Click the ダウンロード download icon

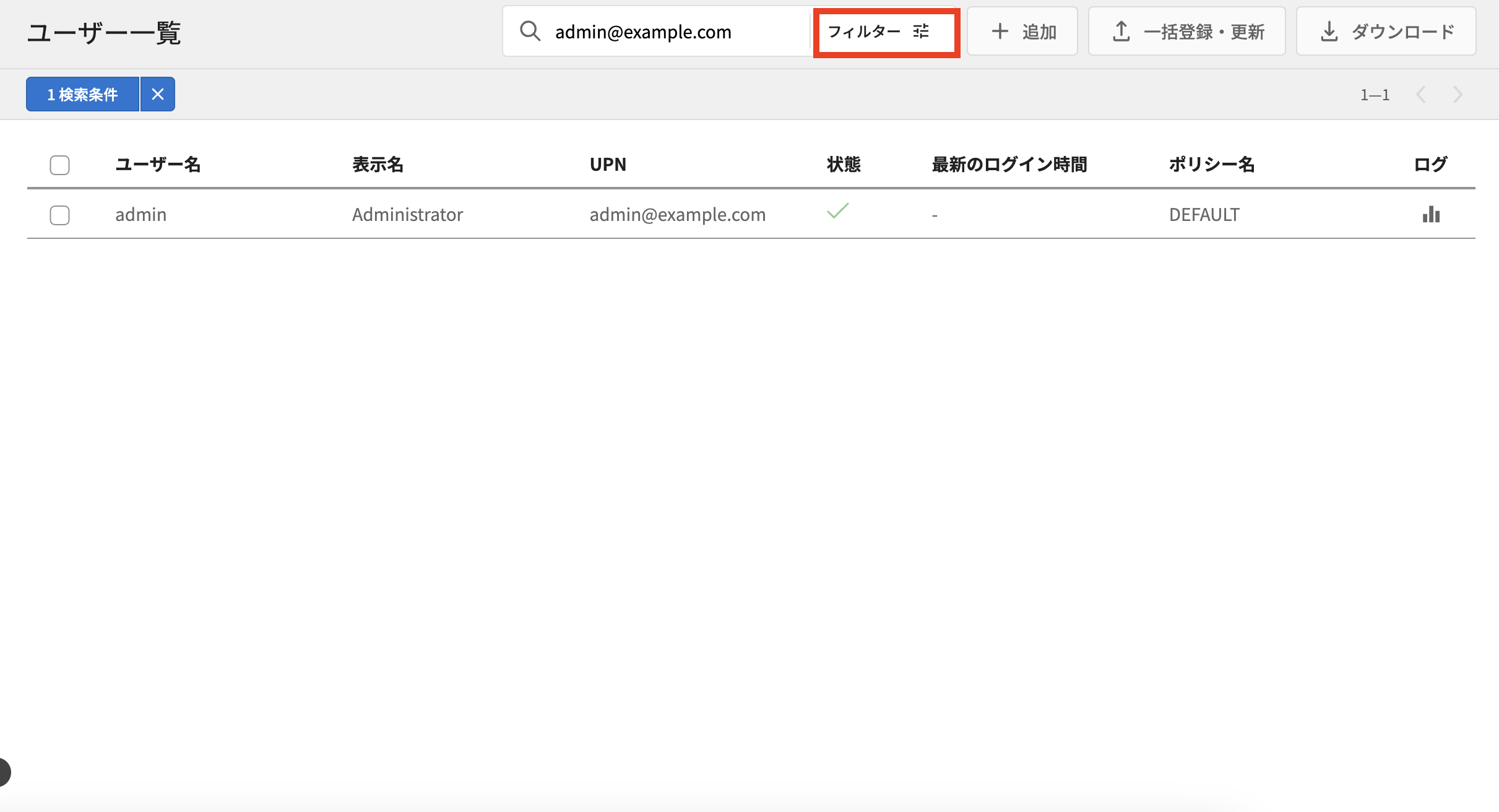point(1329,32)
